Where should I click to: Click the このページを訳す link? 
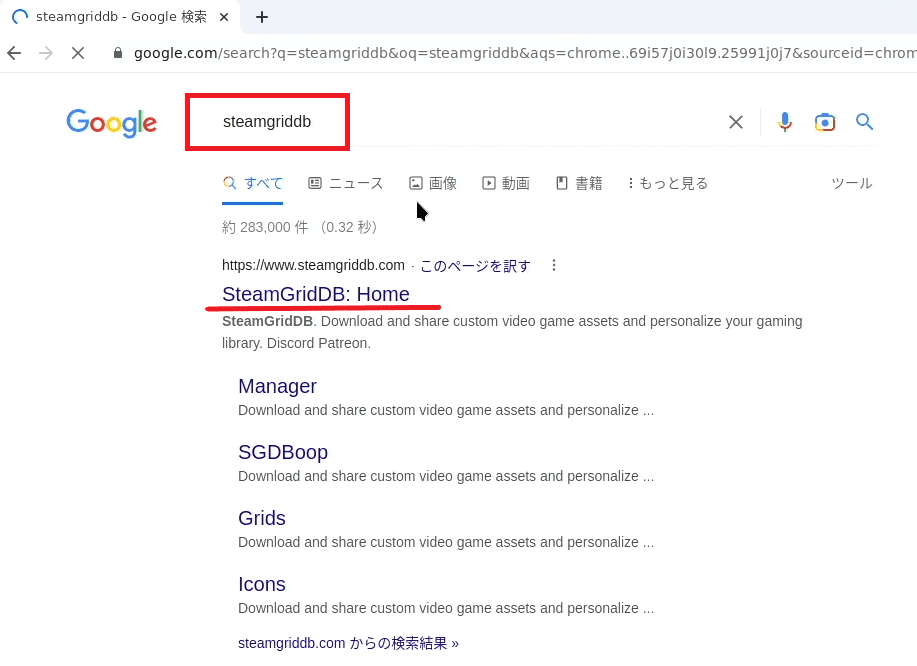click(475, 266)
